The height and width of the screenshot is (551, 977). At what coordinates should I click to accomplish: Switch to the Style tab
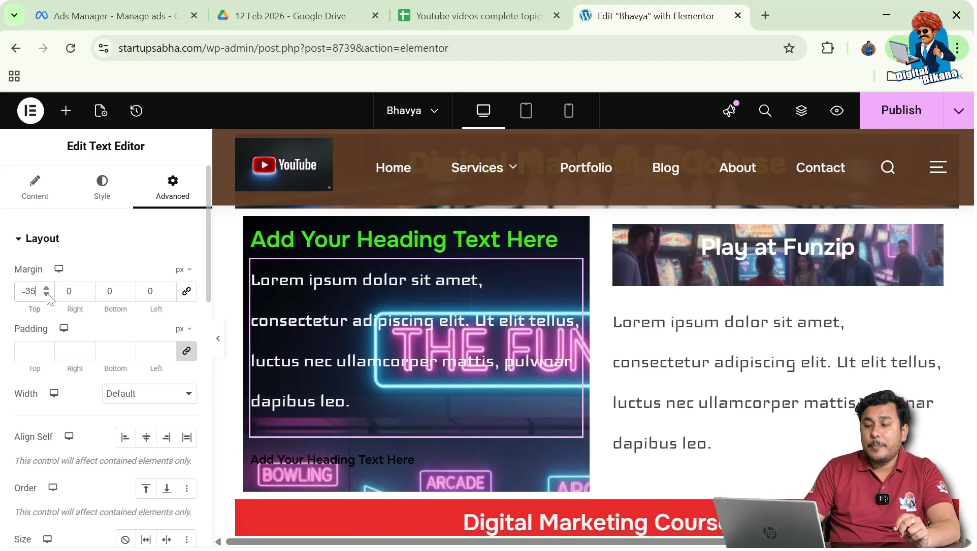[x=102, y=187]
